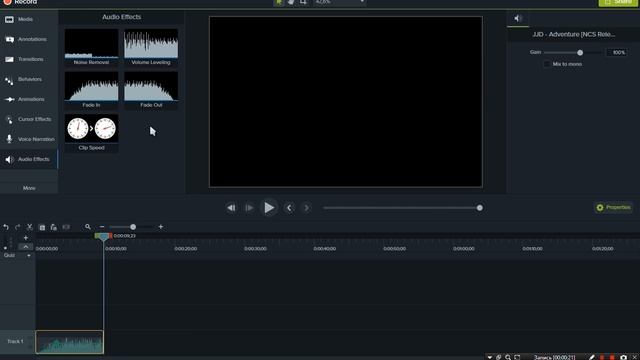Open the Properties panel button

point(613,207)
